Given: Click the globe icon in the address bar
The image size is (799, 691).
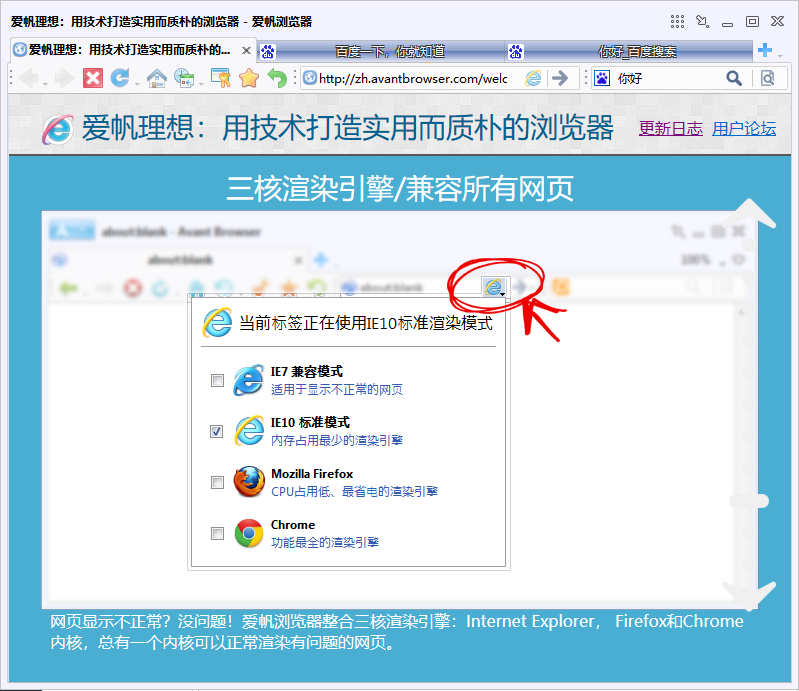Looking at the screenshot, I should click(x=309, y=78).
